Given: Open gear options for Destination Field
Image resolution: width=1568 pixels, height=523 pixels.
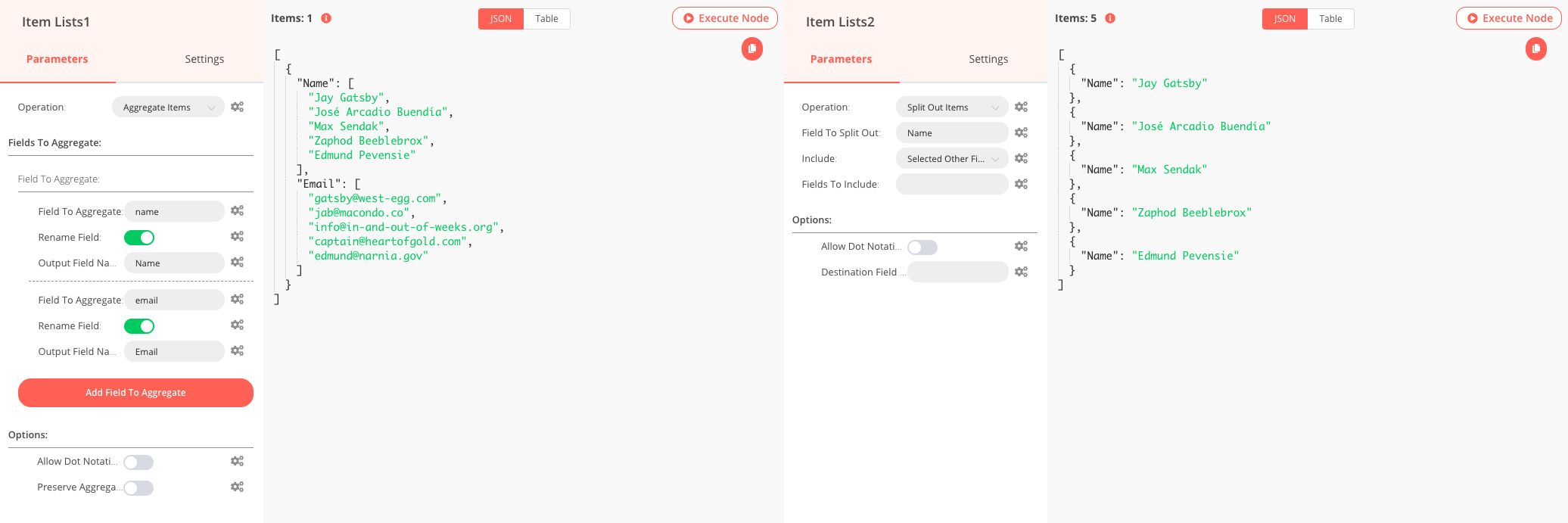Looking at the screenshot, I should pos(1021,272).
